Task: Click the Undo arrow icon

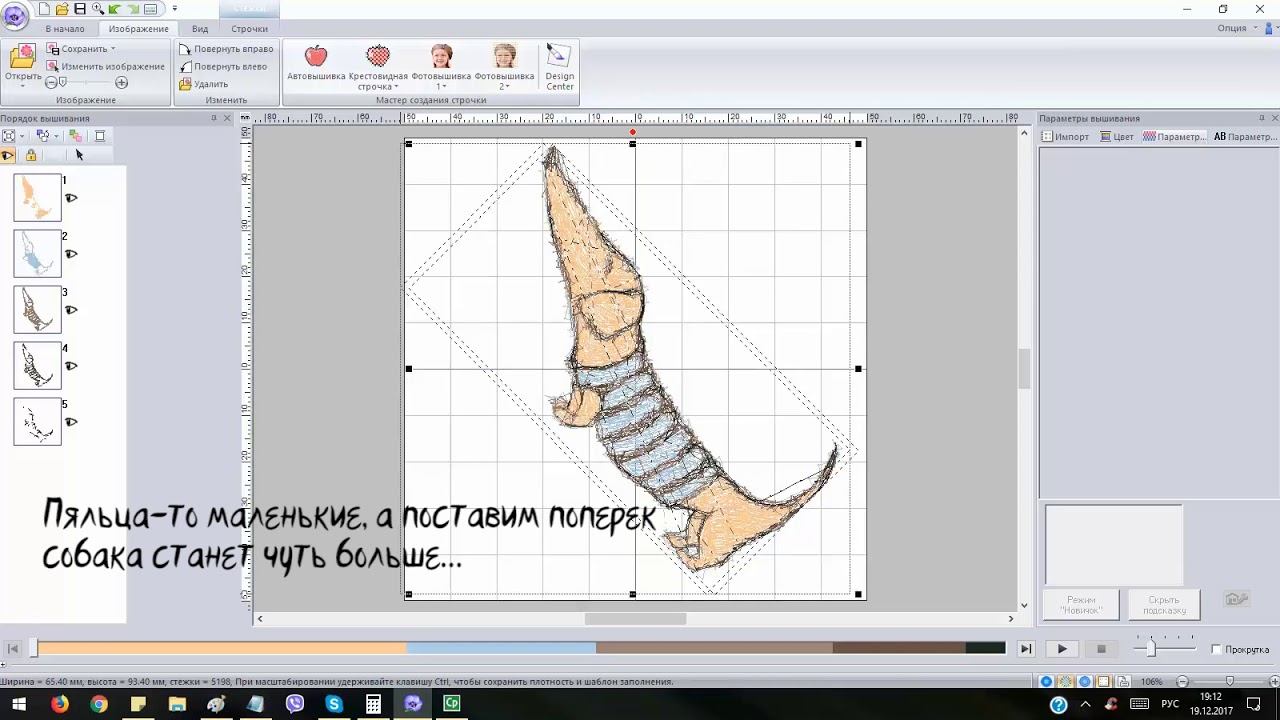Action: coord(114,9)
